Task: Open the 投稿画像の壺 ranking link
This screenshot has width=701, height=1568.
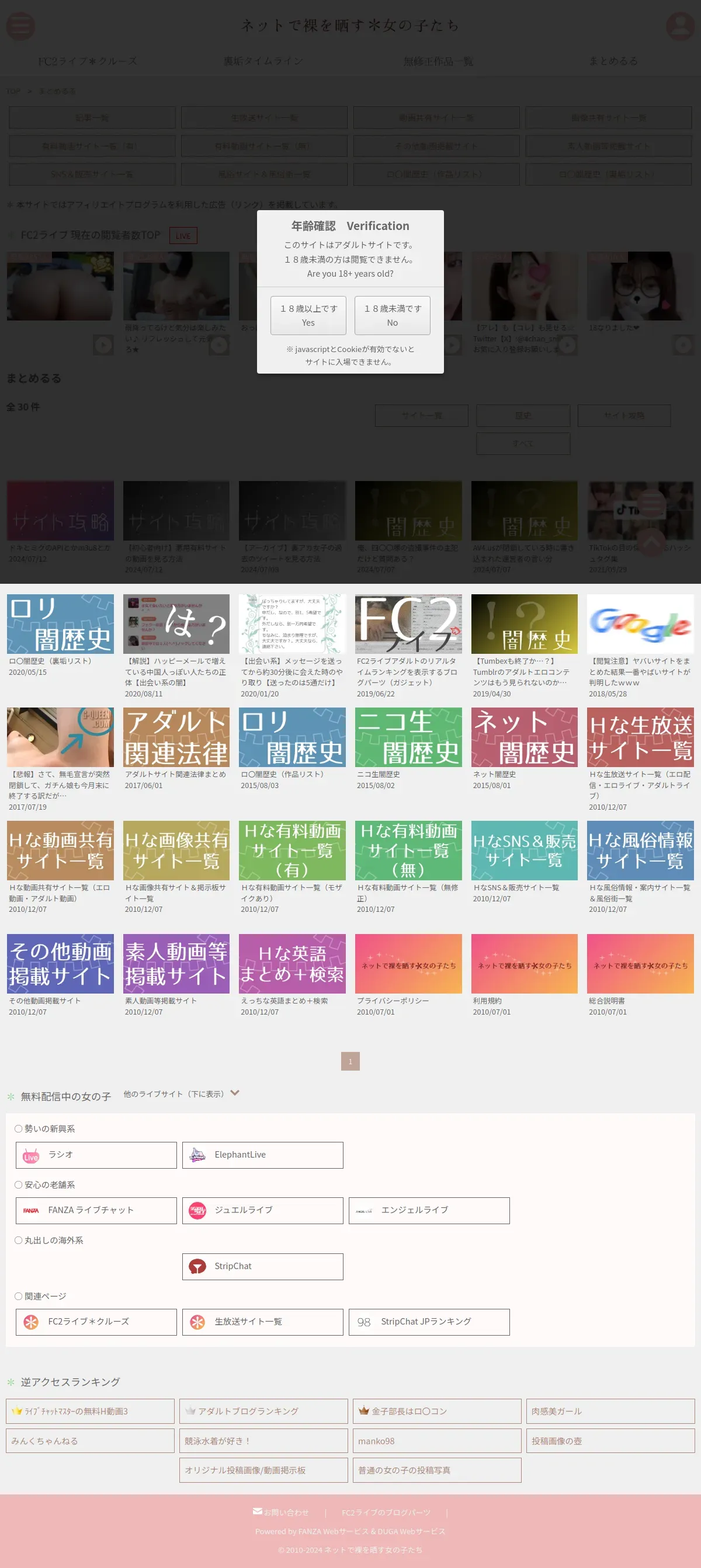Action: pyautogui.click(x=611, y=1441)
